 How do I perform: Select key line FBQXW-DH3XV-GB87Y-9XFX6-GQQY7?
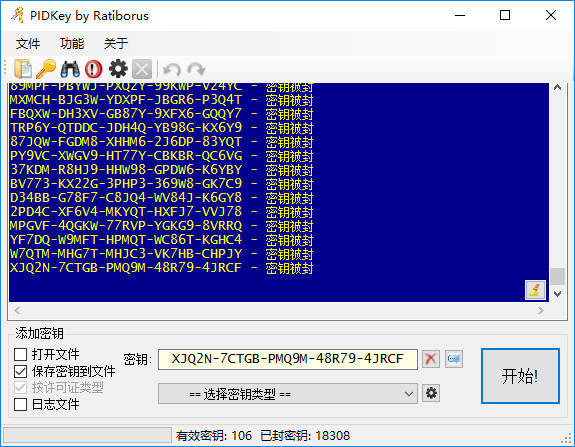[161, 114]
